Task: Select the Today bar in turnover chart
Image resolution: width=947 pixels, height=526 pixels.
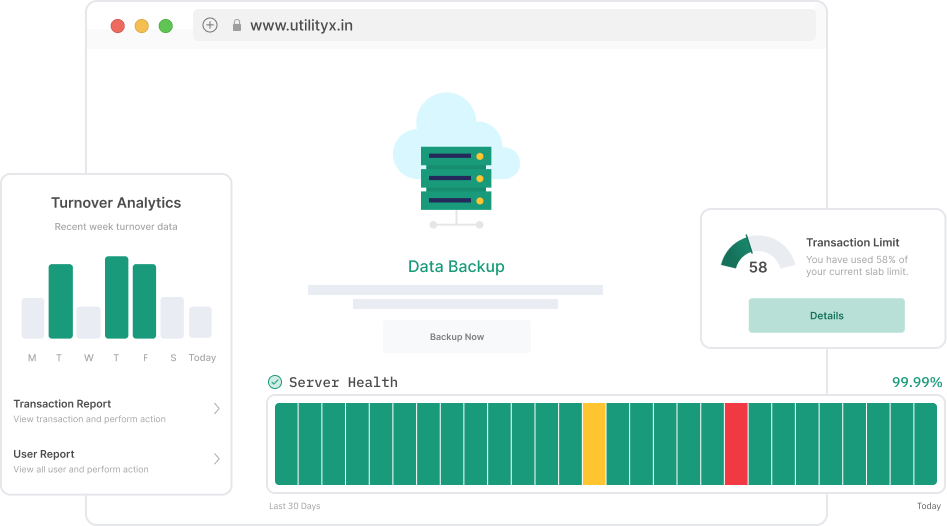Action: (x=201, y=322)
